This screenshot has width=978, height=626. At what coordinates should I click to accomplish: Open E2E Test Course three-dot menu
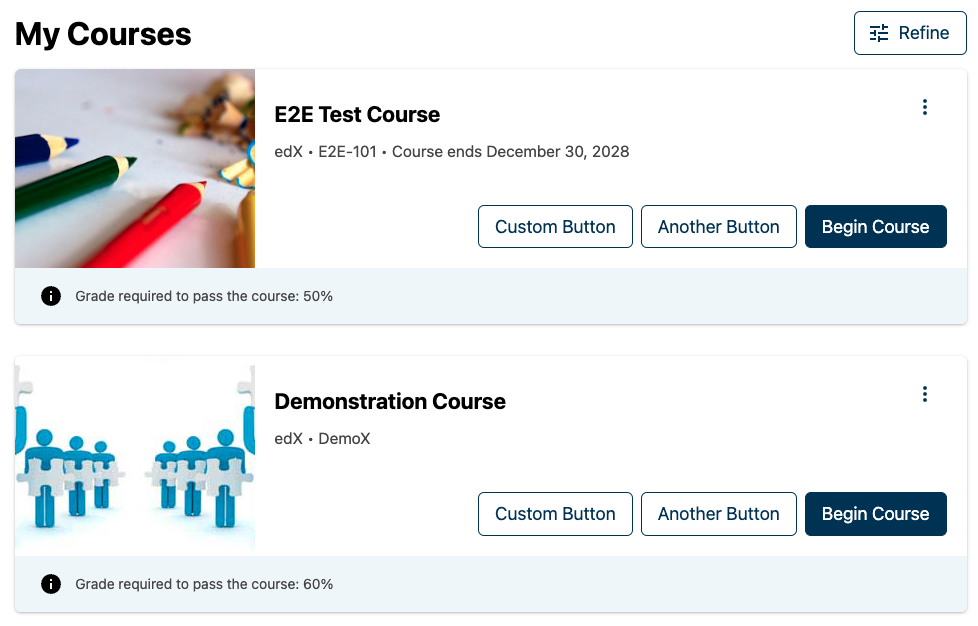tap(925, 107)
